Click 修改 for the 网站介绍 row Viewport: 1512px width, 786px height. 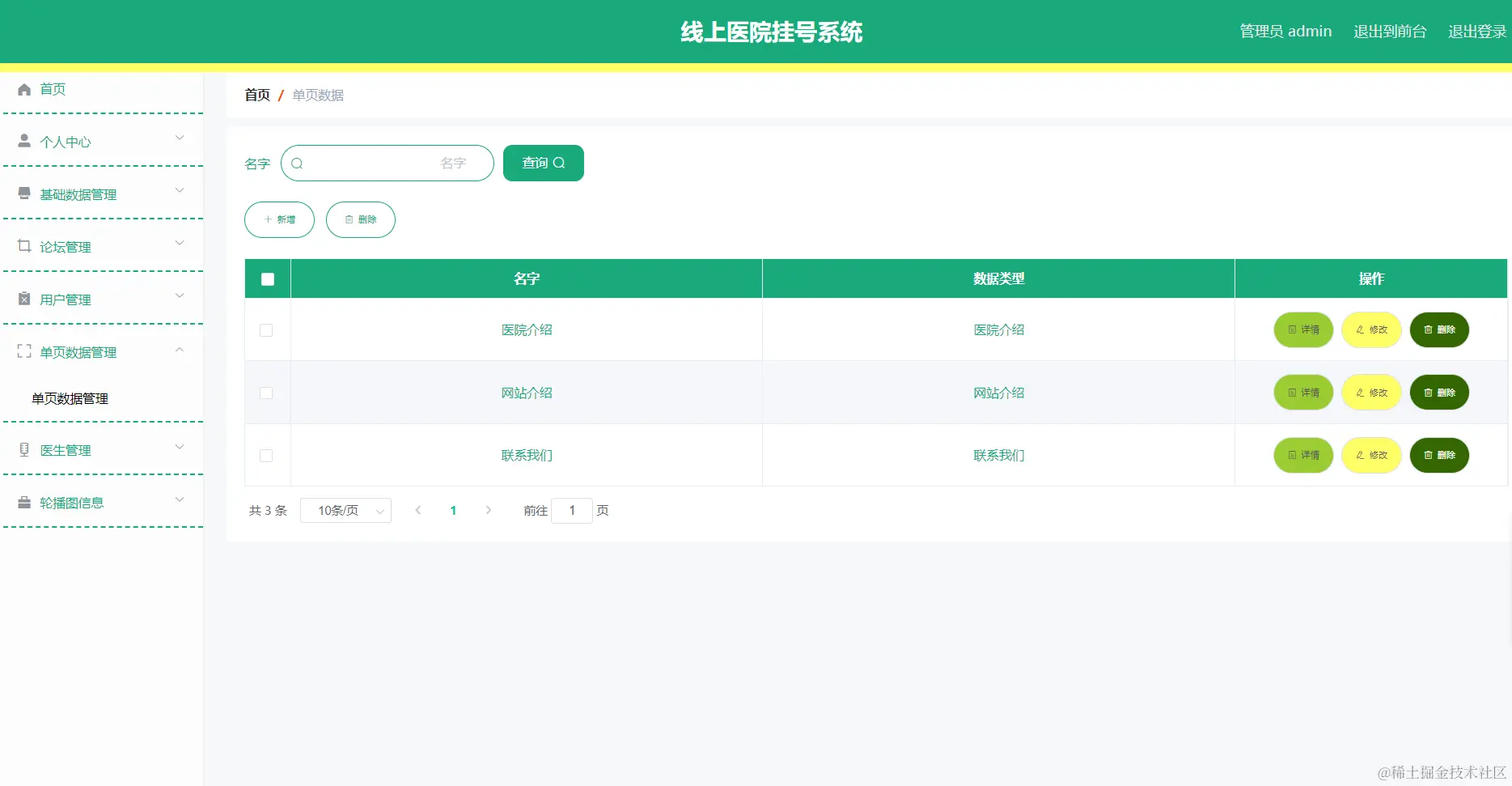1371,393
